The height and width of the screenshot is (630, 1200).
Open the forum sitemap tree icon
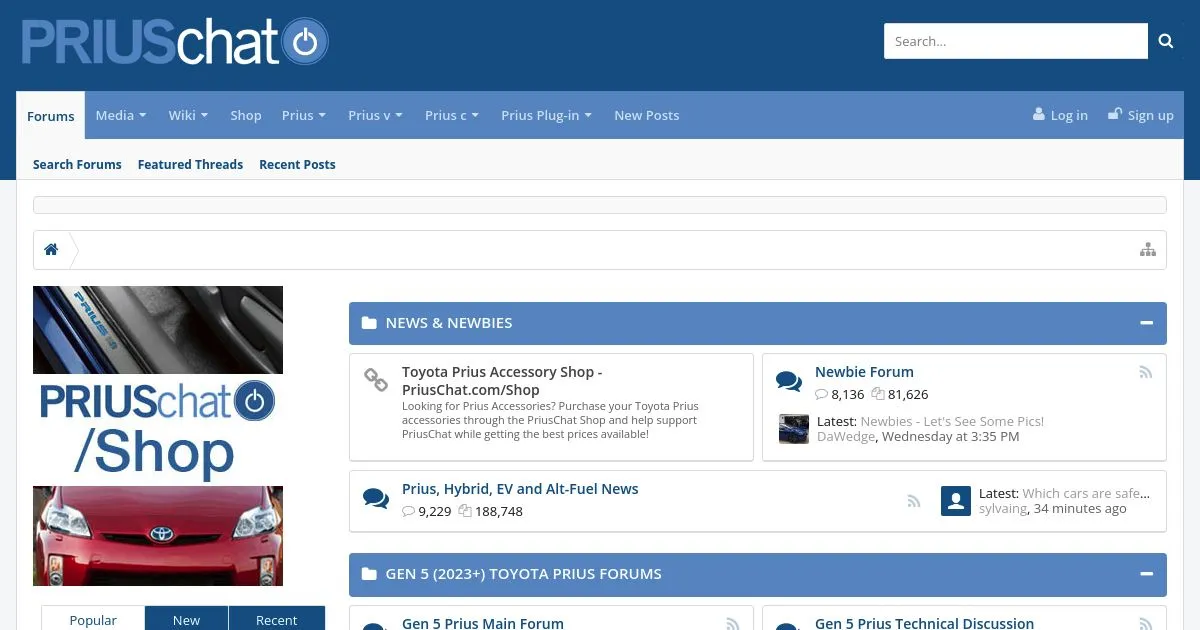coord(1148,250)
